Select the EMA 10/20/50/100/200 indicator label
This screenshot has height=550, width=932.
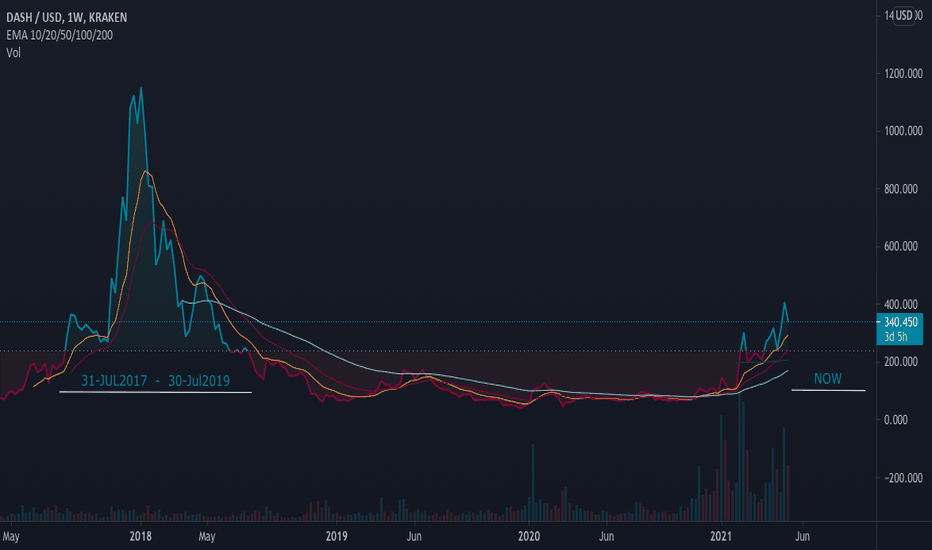click(x=59, y=35)
